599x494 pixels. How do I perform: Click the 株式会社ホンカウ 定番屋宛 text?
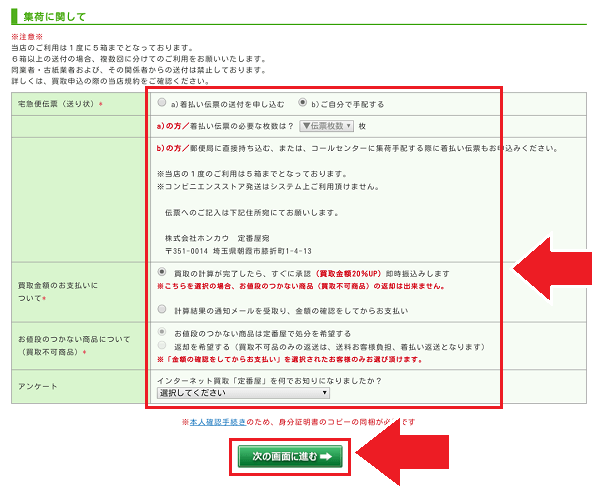pos(217,238)
